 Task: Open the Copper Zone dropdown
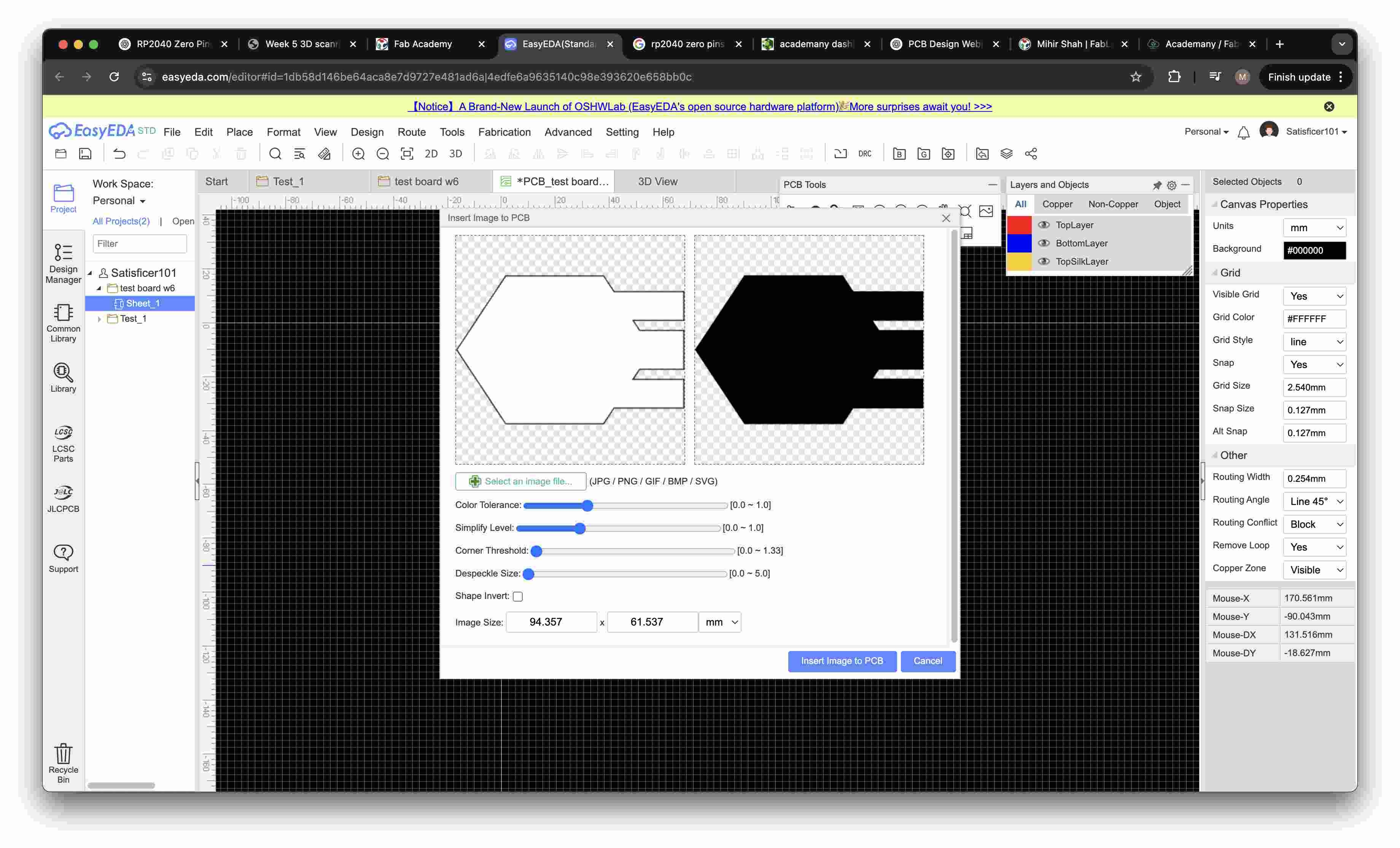pos(1314,570)
